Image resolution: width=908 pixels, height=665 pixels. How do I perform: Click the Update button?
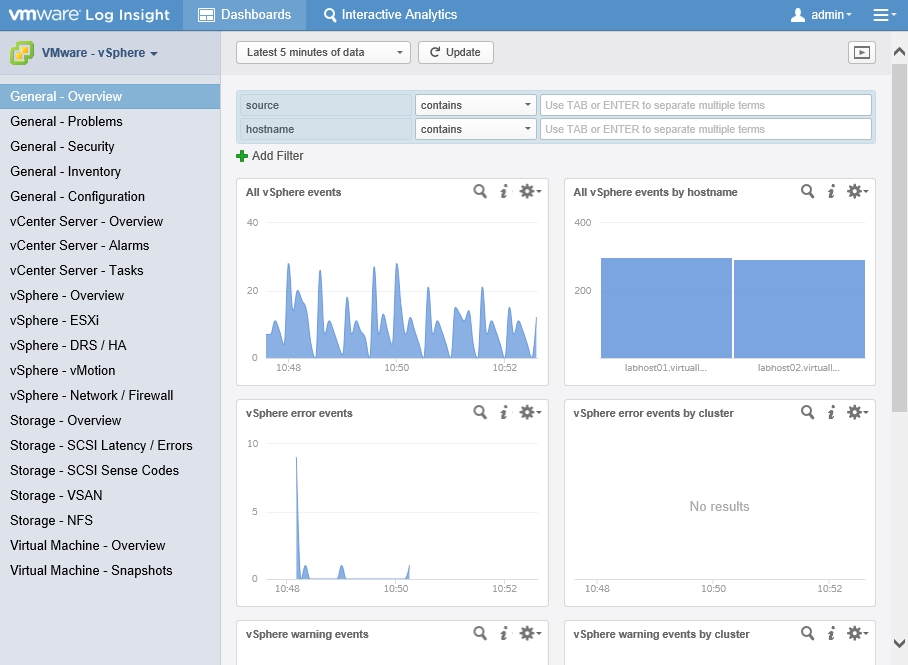tap(456, 53)
